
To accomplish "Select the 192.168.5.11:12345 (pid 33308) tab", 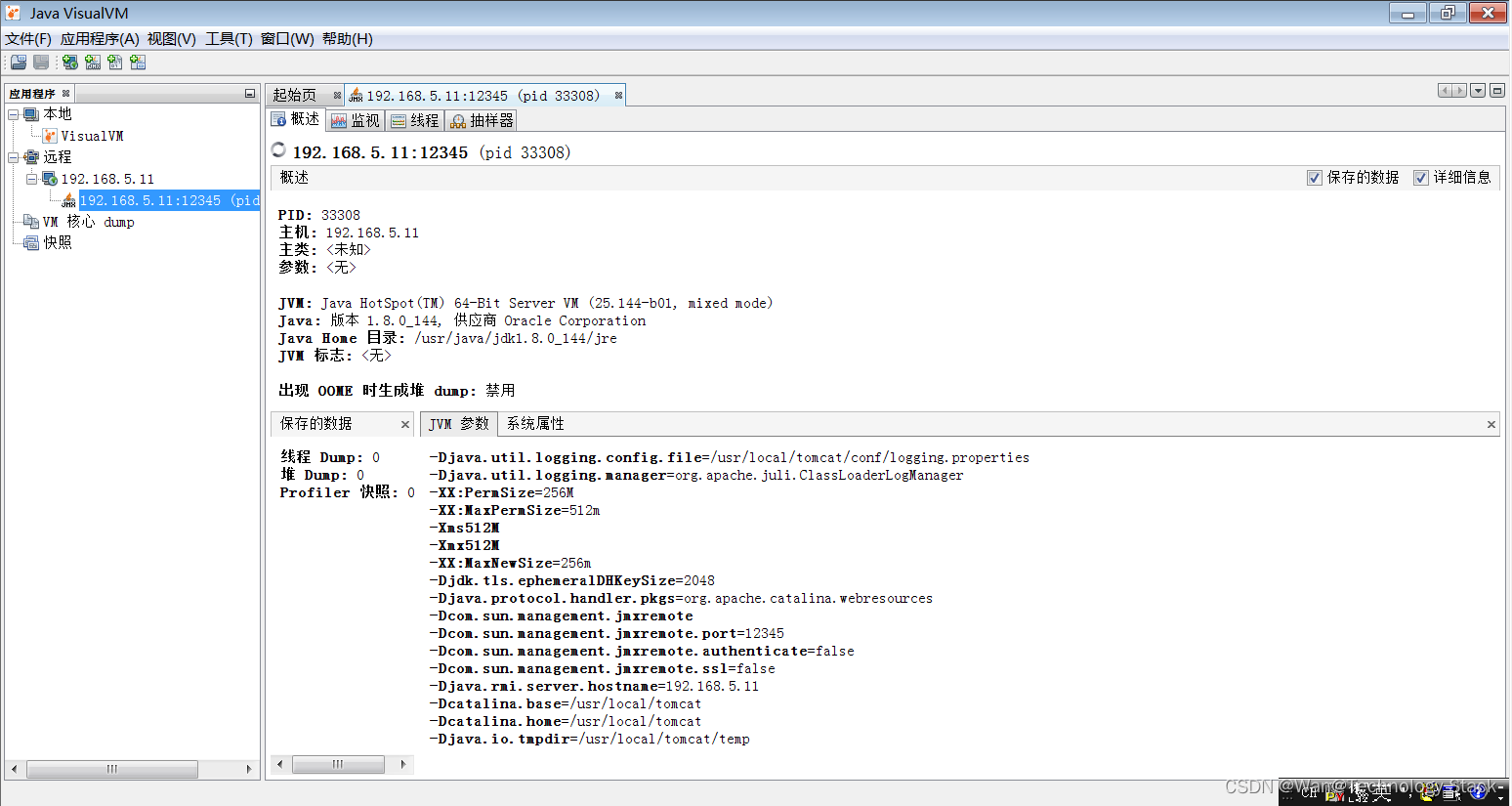I will (x=483, y=96).
